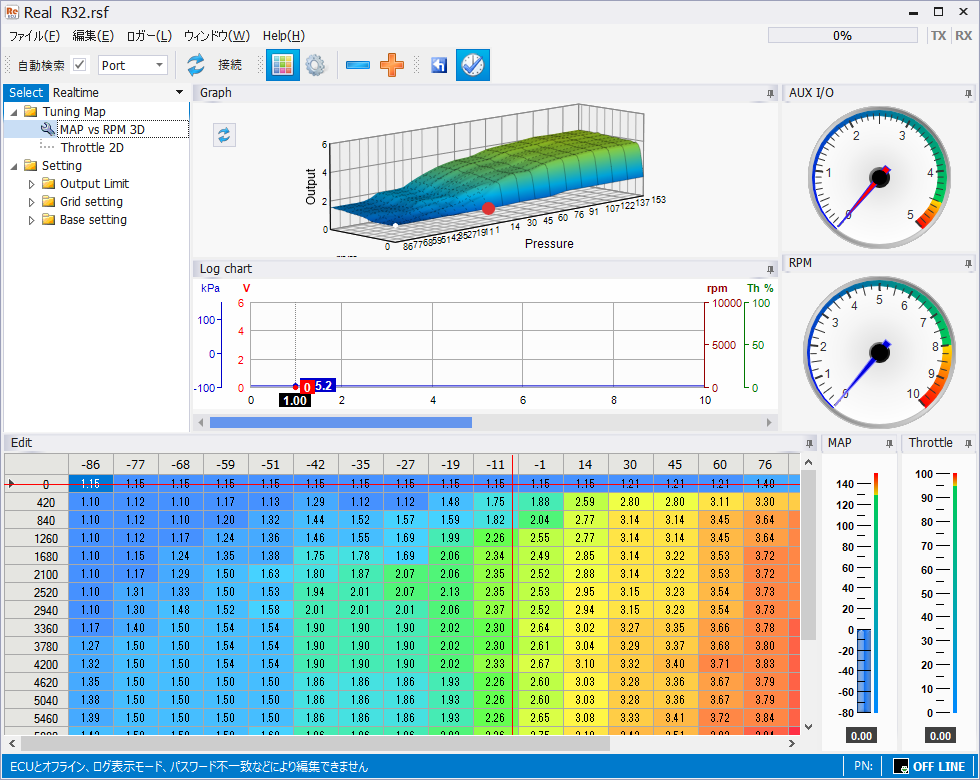The height and width of the screenshot is (780, 980).
Task: Pin the Throttle bar panel
Action: (x=968, y=443)
